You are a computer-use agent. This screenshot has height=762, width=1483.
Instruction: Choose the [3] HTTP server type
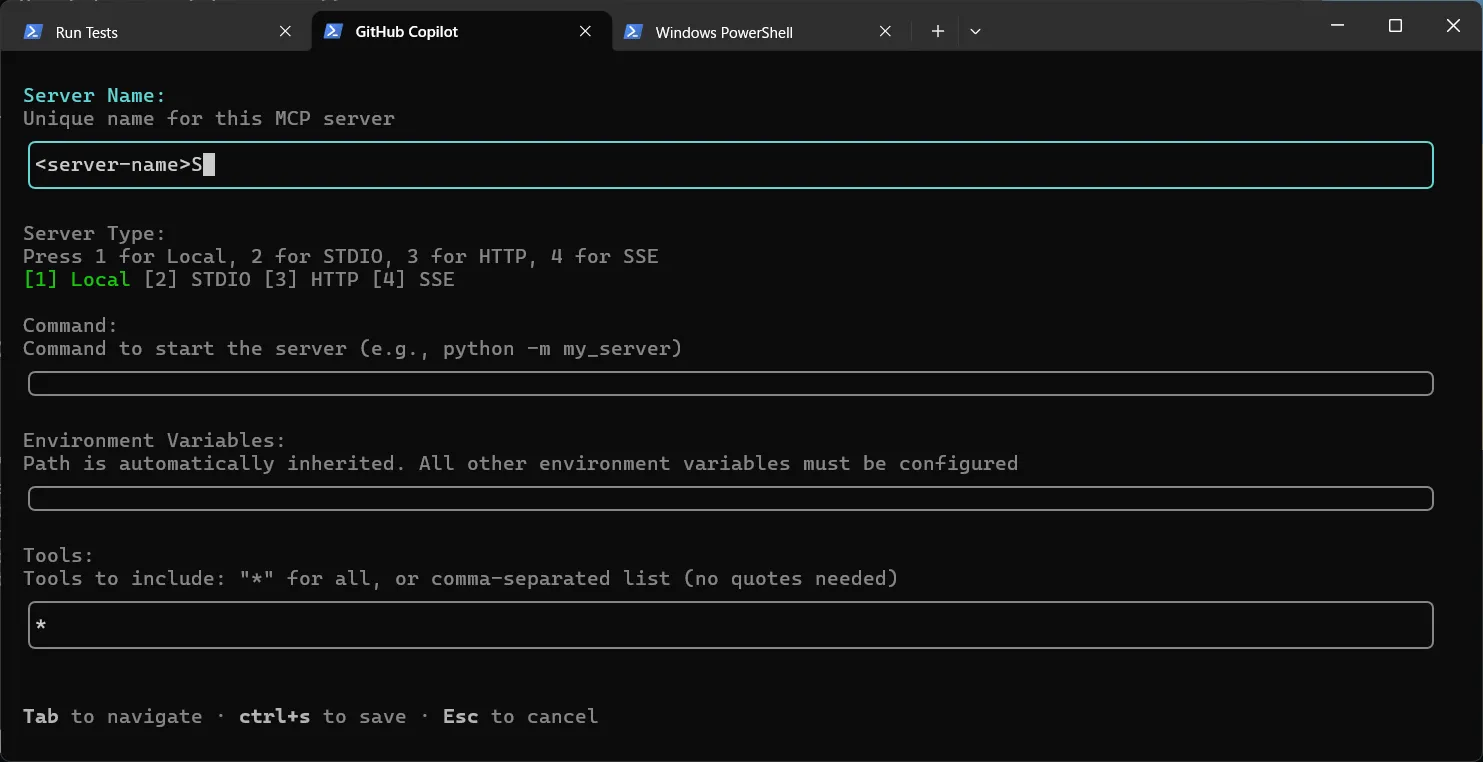311,279
